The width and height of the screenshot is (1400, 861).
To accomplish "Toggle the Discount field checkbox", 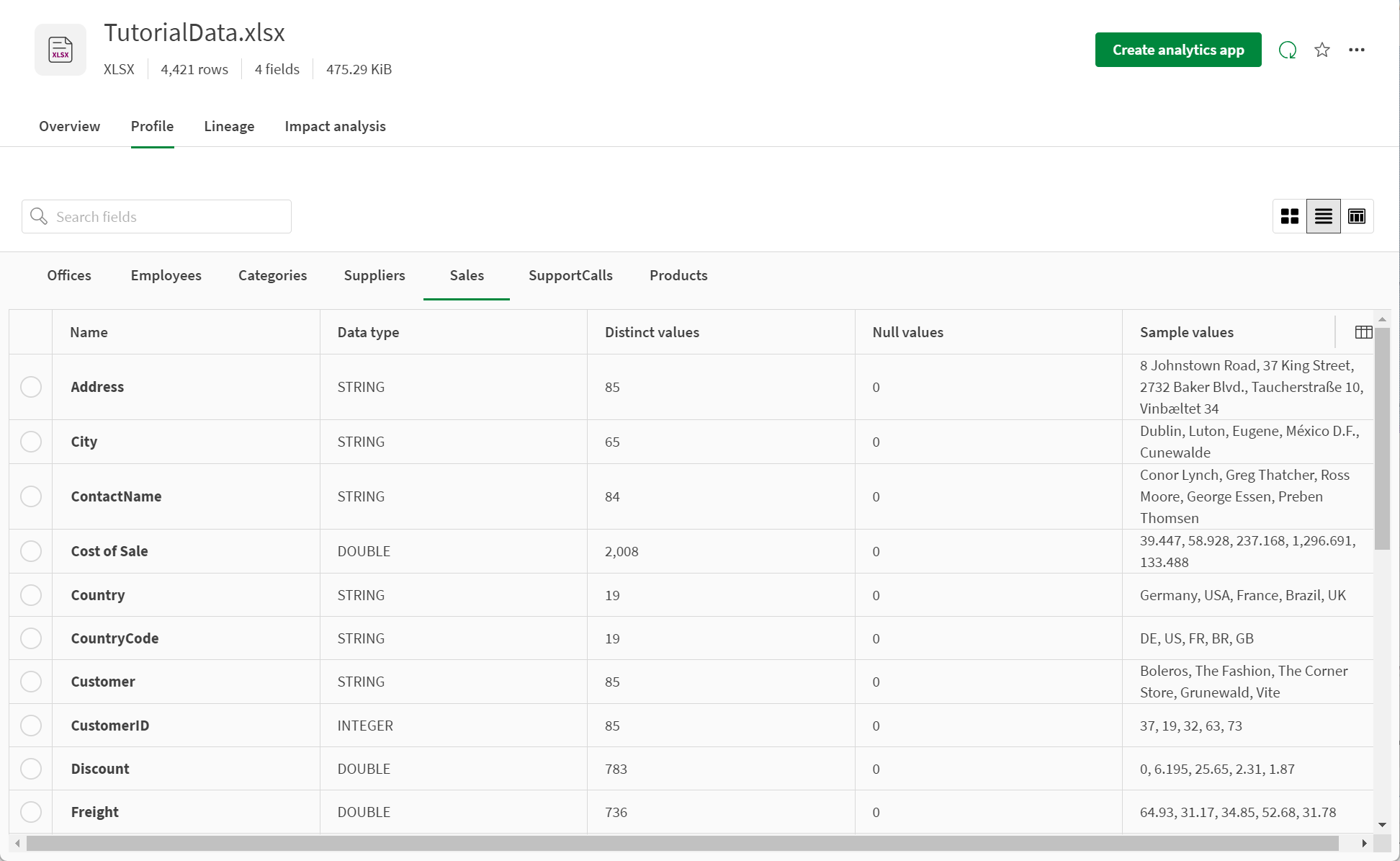I will point(31,769).
